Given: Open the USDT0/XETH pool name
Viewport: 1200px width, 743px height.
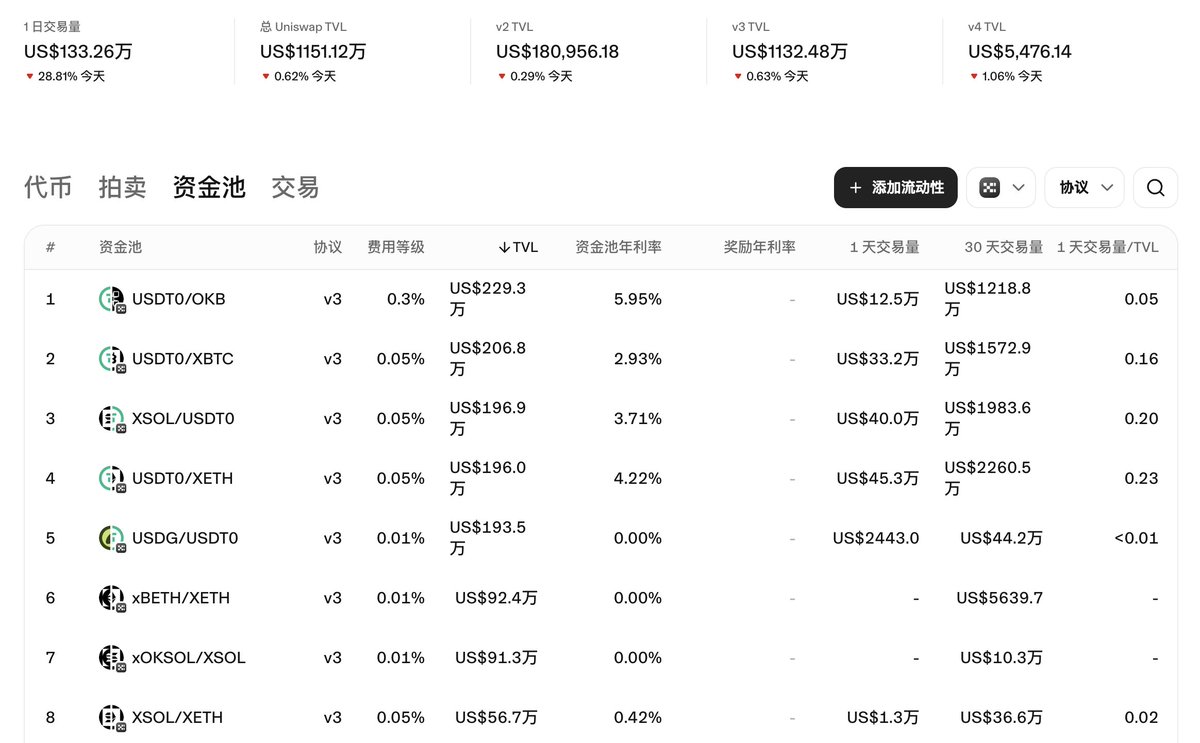Looking at the screenshot, I should pyautogui.click(x=183, y=479).
